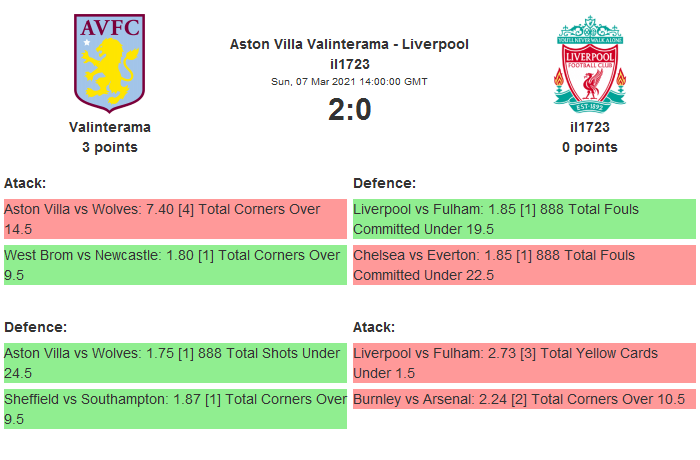Click the Liverpool club crest

(x=590, y=63)
